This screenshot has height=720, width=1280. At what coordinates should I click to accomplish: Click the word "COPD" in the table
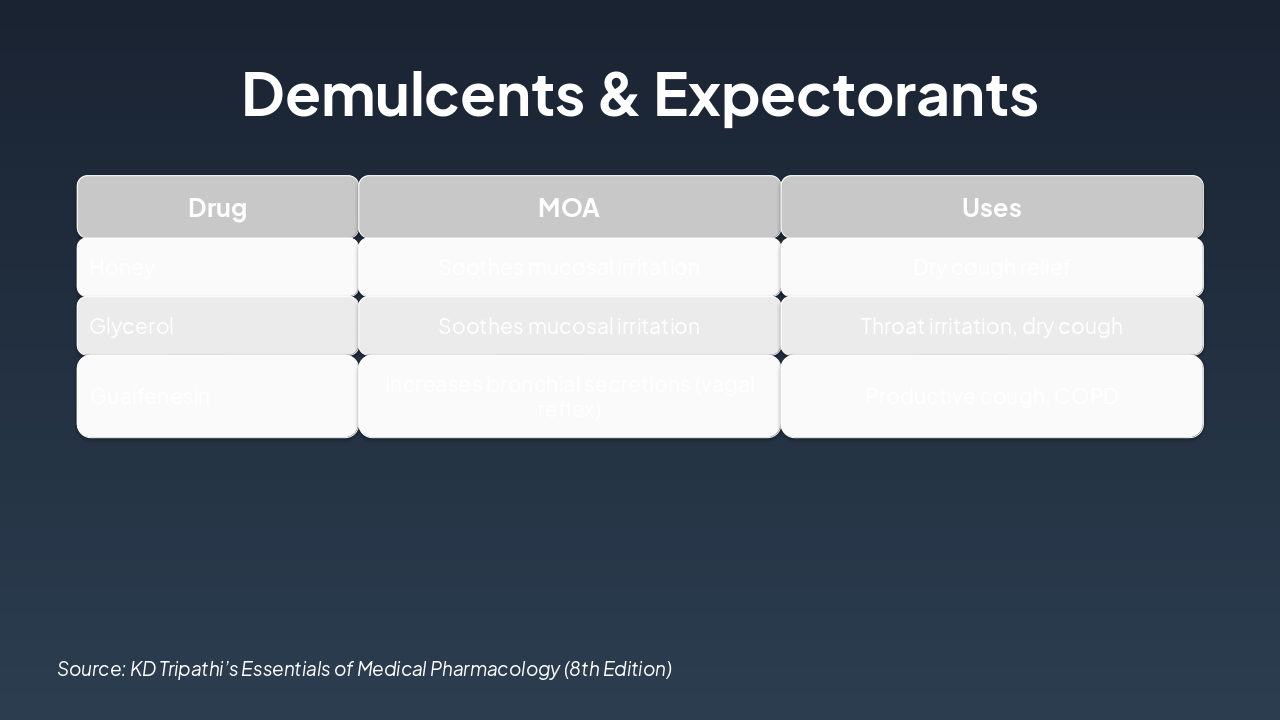tap(1087, 396)
